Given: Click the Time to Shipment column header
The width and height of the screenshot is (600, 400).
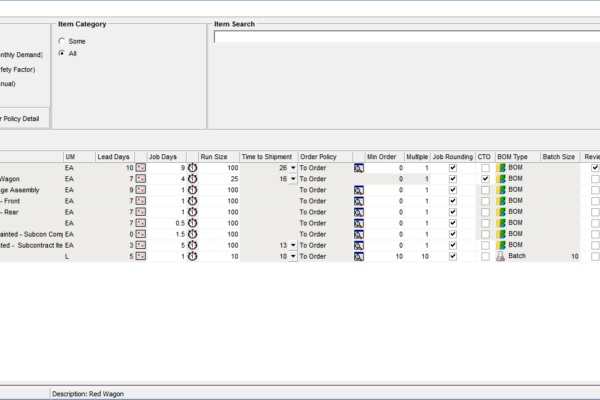Looking at the screenshot, I should point(269,157).
